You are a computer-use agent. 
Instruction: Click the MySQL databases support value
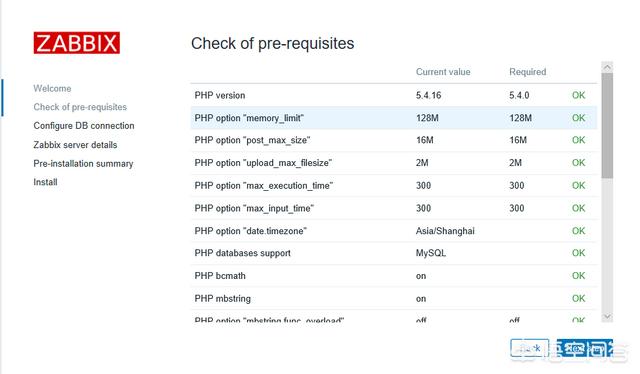click(431, 253)
